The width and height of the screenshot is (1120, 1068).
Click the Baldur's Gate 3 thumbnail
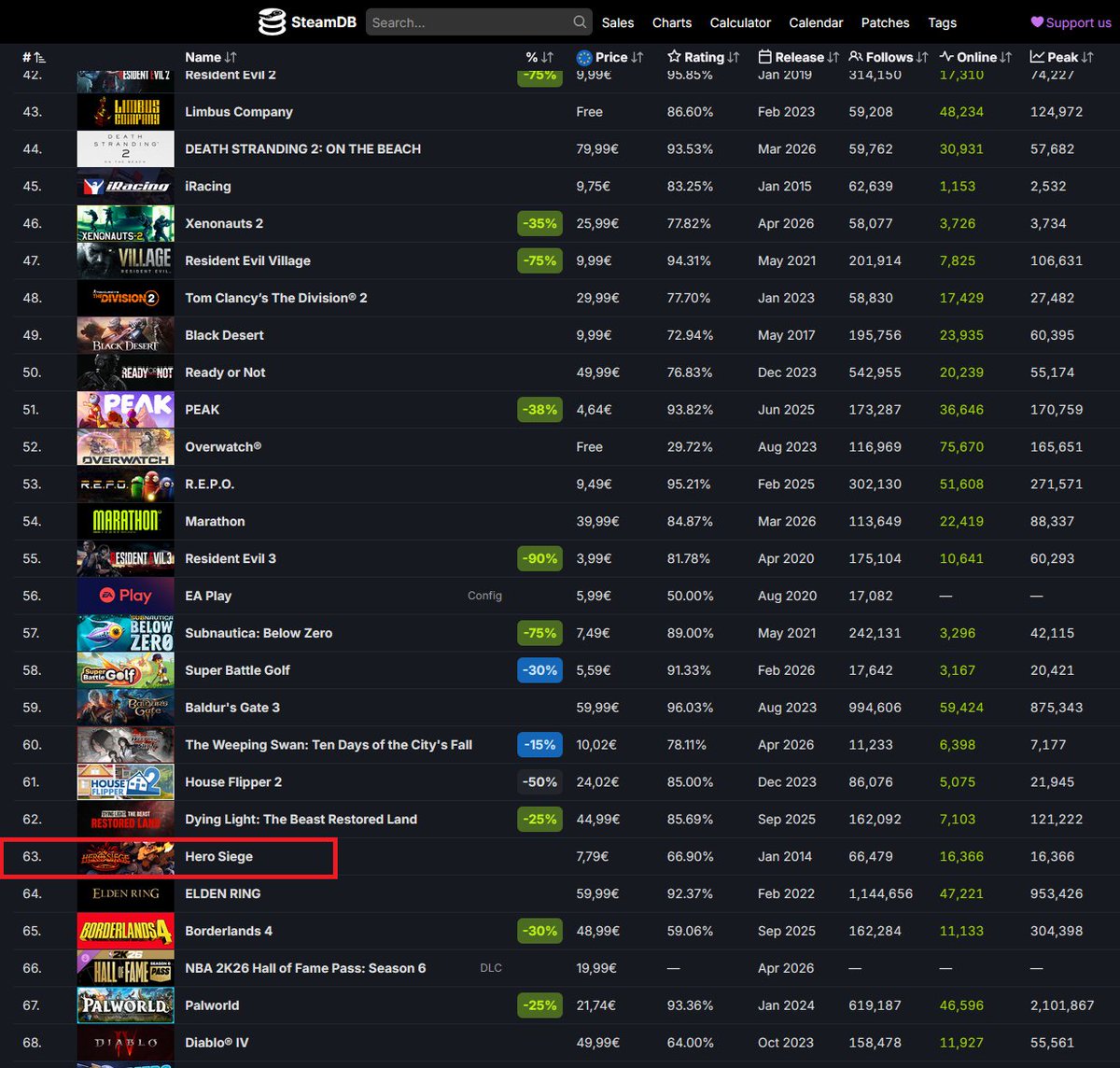pyautogui.click(x=125, y=708)
